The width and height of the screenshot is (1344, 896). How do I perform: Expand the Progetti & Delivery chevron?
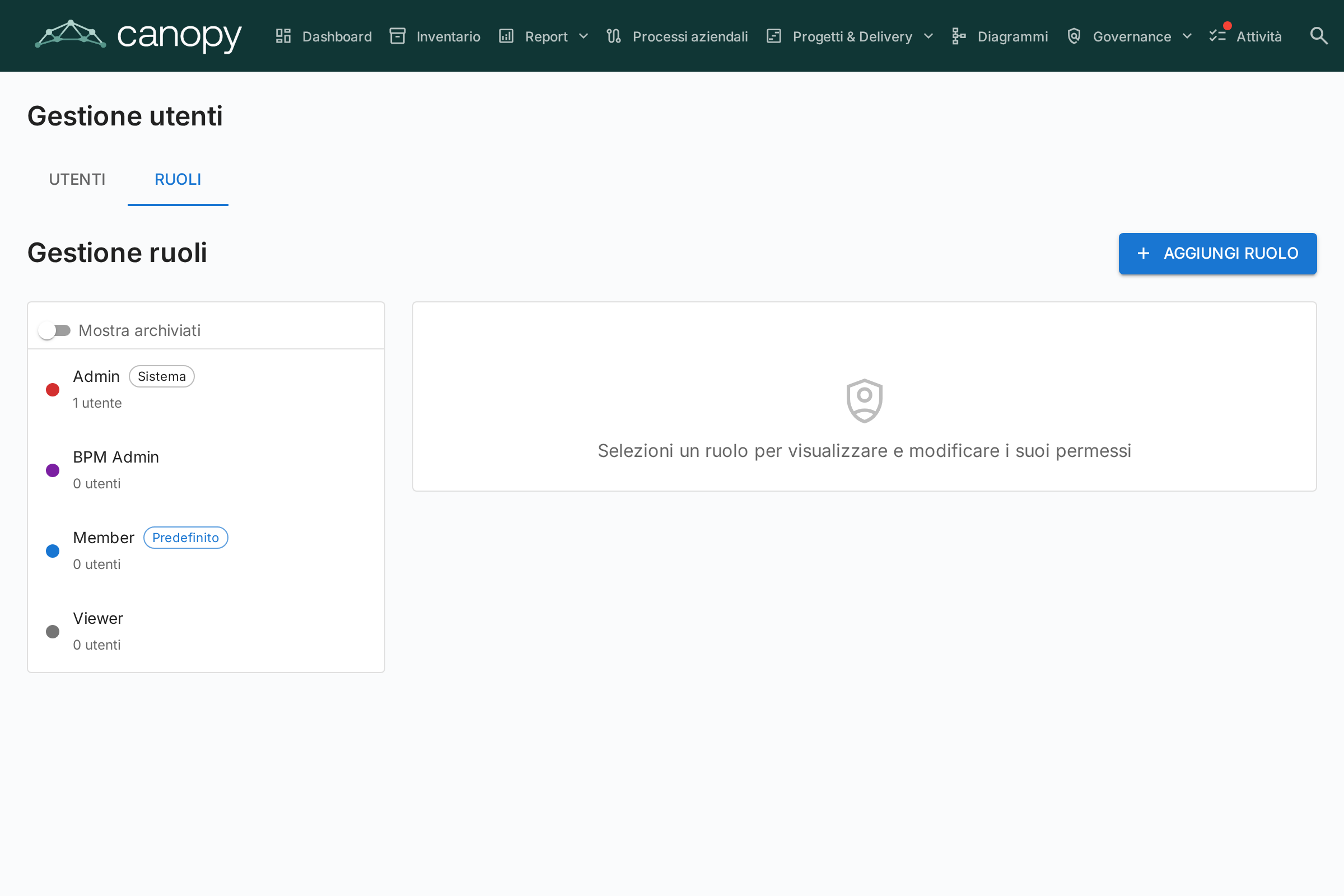coord(928,36)
